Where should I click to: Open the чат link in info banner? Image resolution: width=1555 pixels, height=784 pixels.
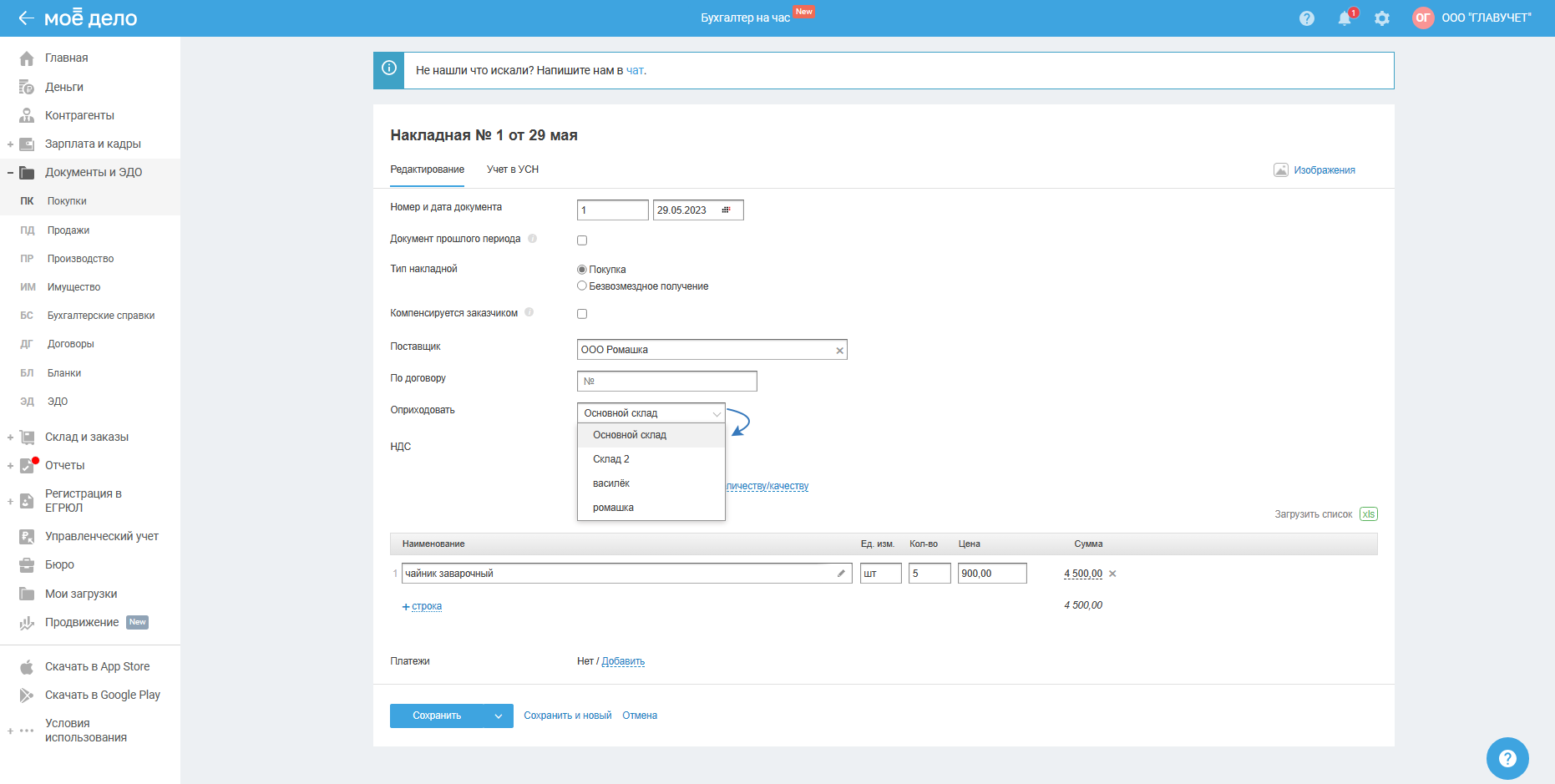coord(635,70)
